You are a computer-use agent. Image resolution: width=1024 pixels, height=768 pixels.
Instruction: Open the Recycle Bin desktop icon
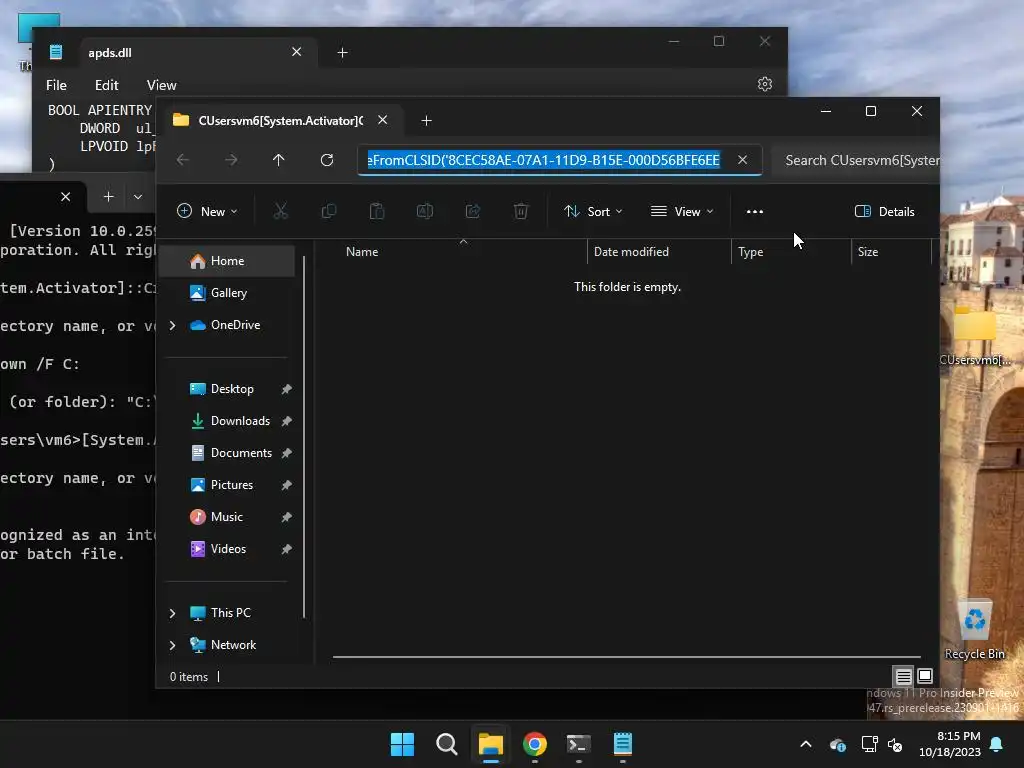(x=974, y=629)
